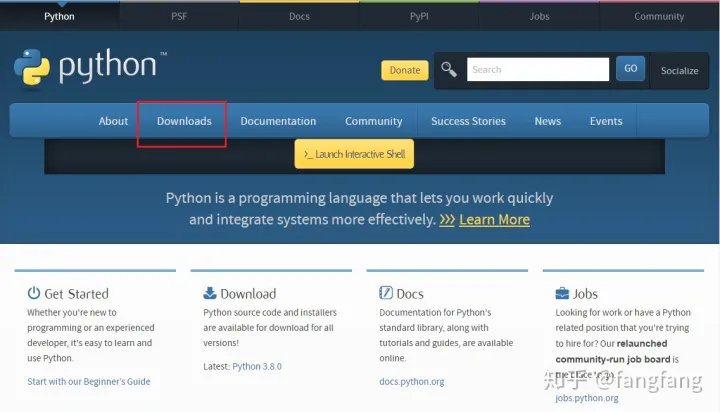Image resolution: width=720 pixels, height=412 pixels.
Task: Click the Python logo in header
Action: [90, 67]
